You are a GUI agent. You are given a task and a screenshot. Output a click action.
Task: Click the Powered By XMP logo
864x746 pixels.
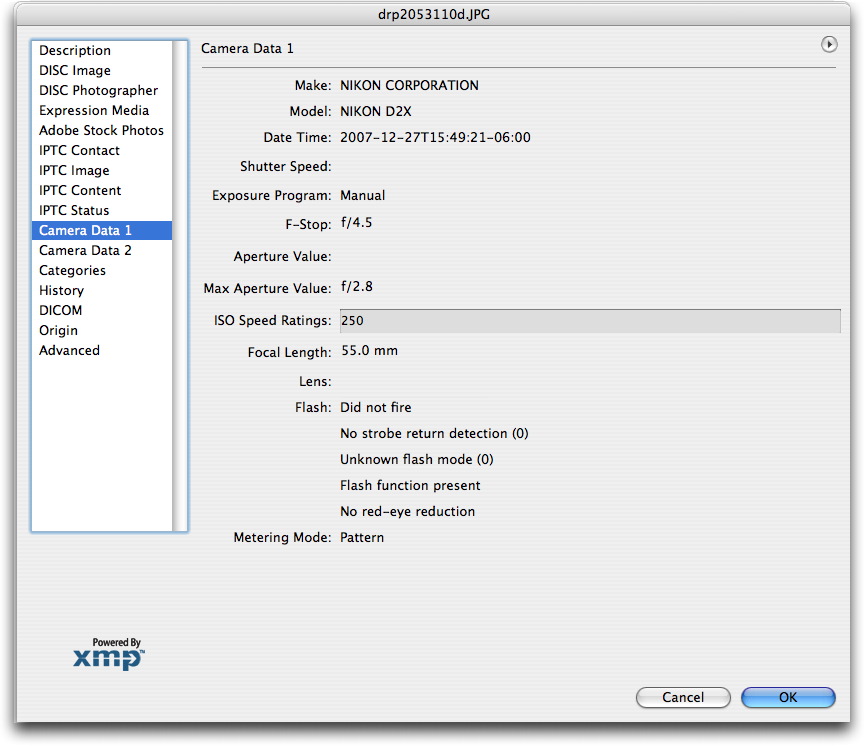110,655
